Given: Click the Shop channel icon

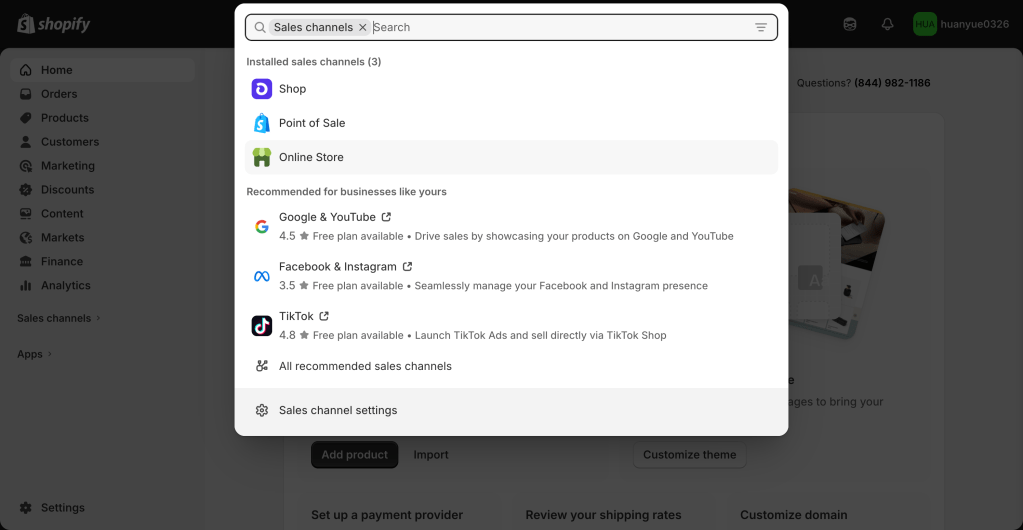Looking at the screenshot, I should coord(262,89).
